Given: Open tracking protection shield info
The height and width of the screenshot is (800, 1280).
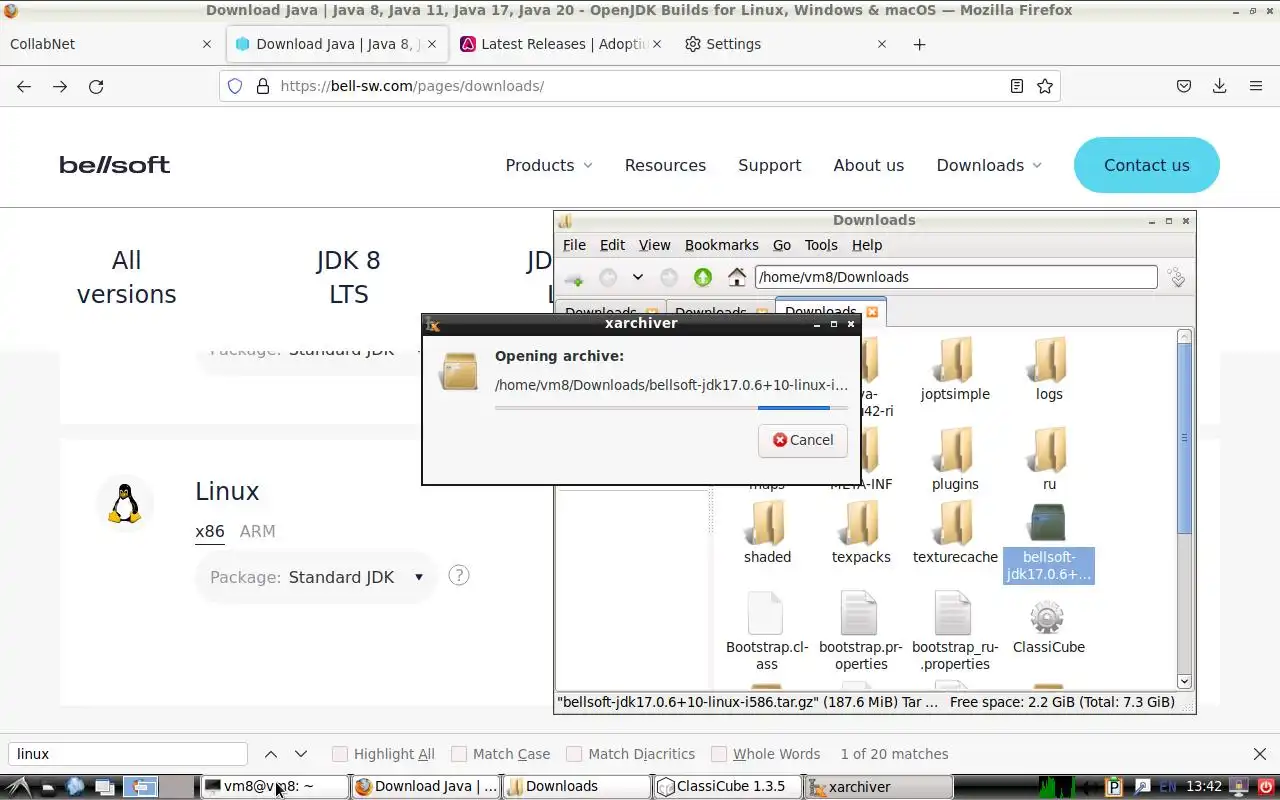Looking at the screenshot, I should point(235,86).
